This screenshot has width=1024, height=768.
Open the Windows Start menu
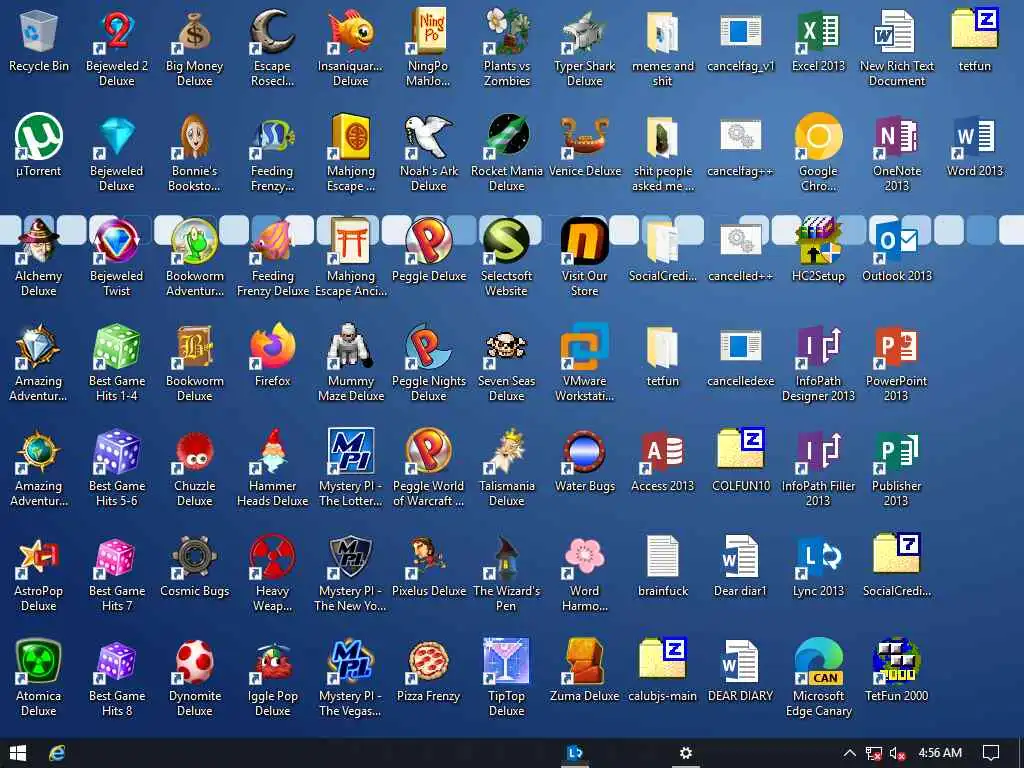pyautogui.click(x=18, y=753)
